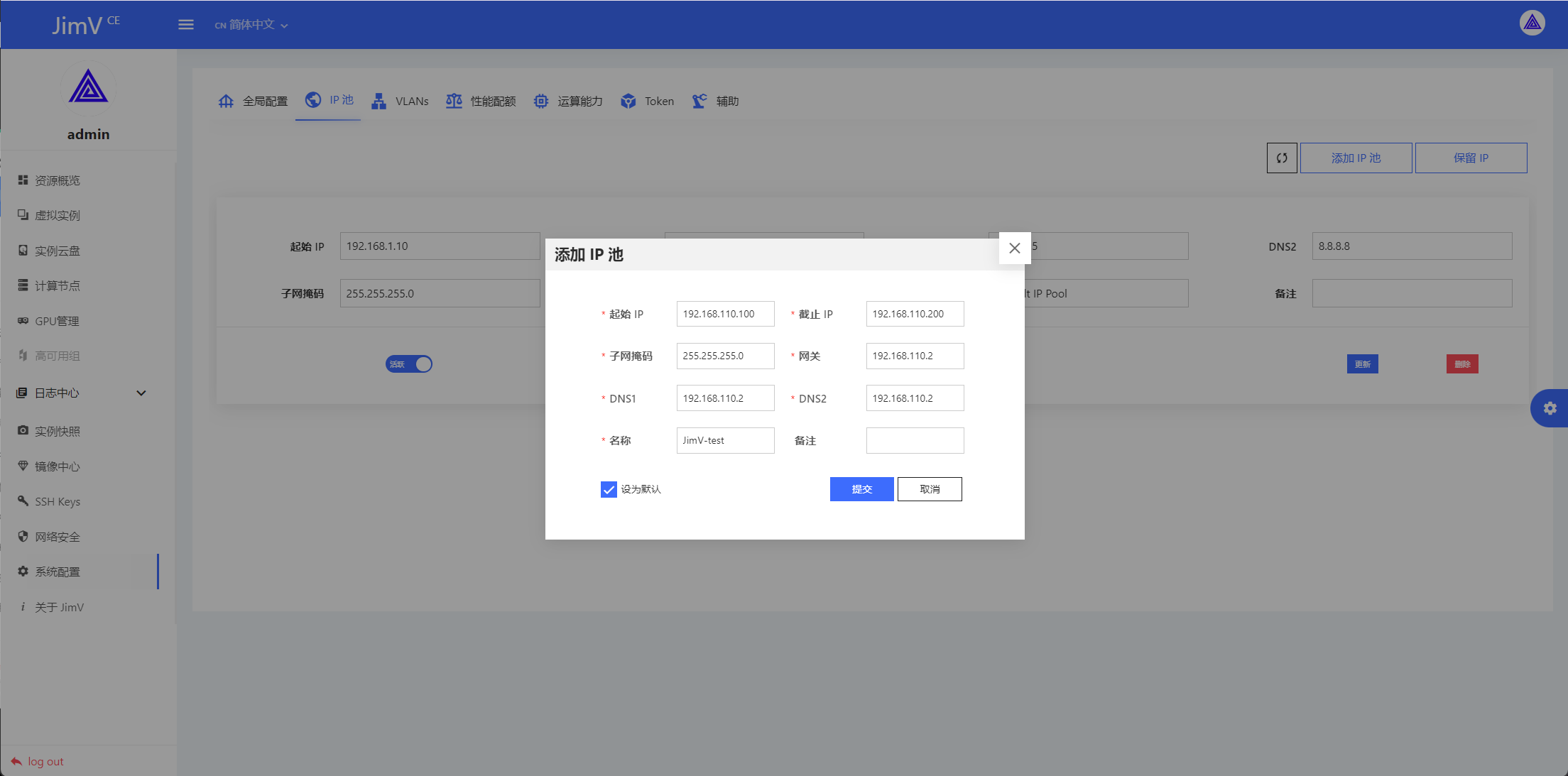This screenshot has height=776, width=1568.
Task: Click the 添加 IP 池 button
Action: 1356,158
